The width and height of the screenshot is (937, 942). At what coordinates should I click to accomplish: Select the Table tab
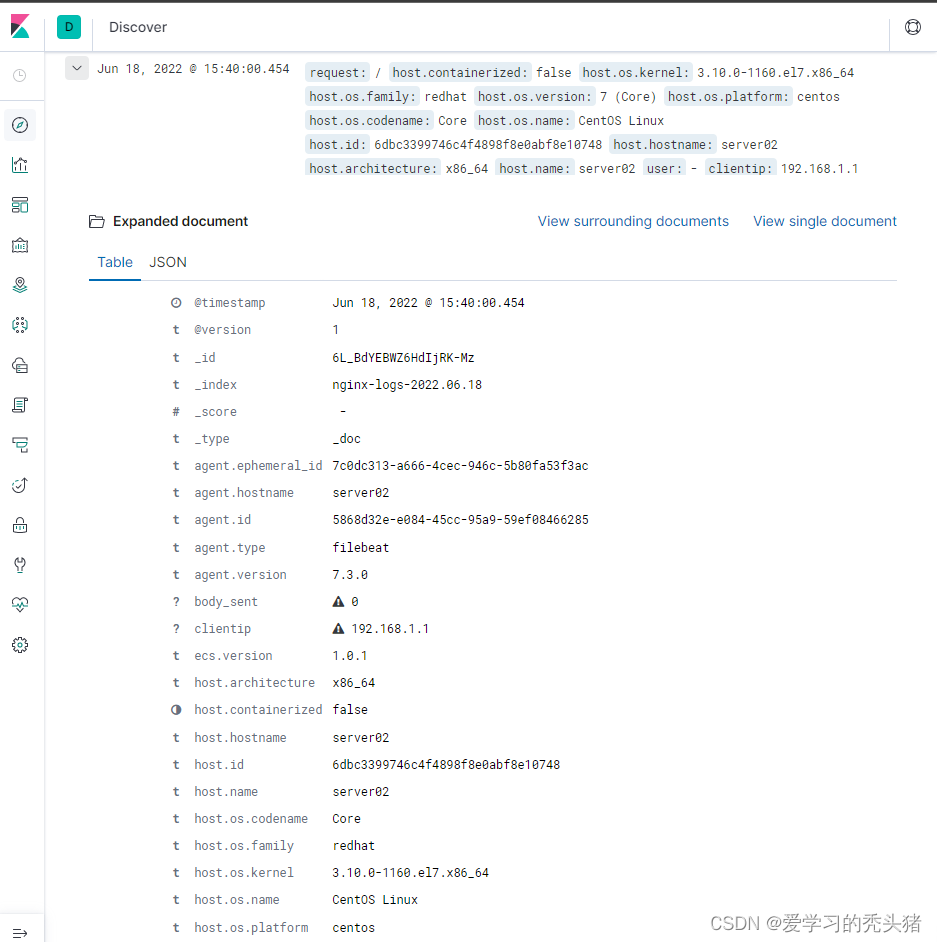[x=114, y=262]
